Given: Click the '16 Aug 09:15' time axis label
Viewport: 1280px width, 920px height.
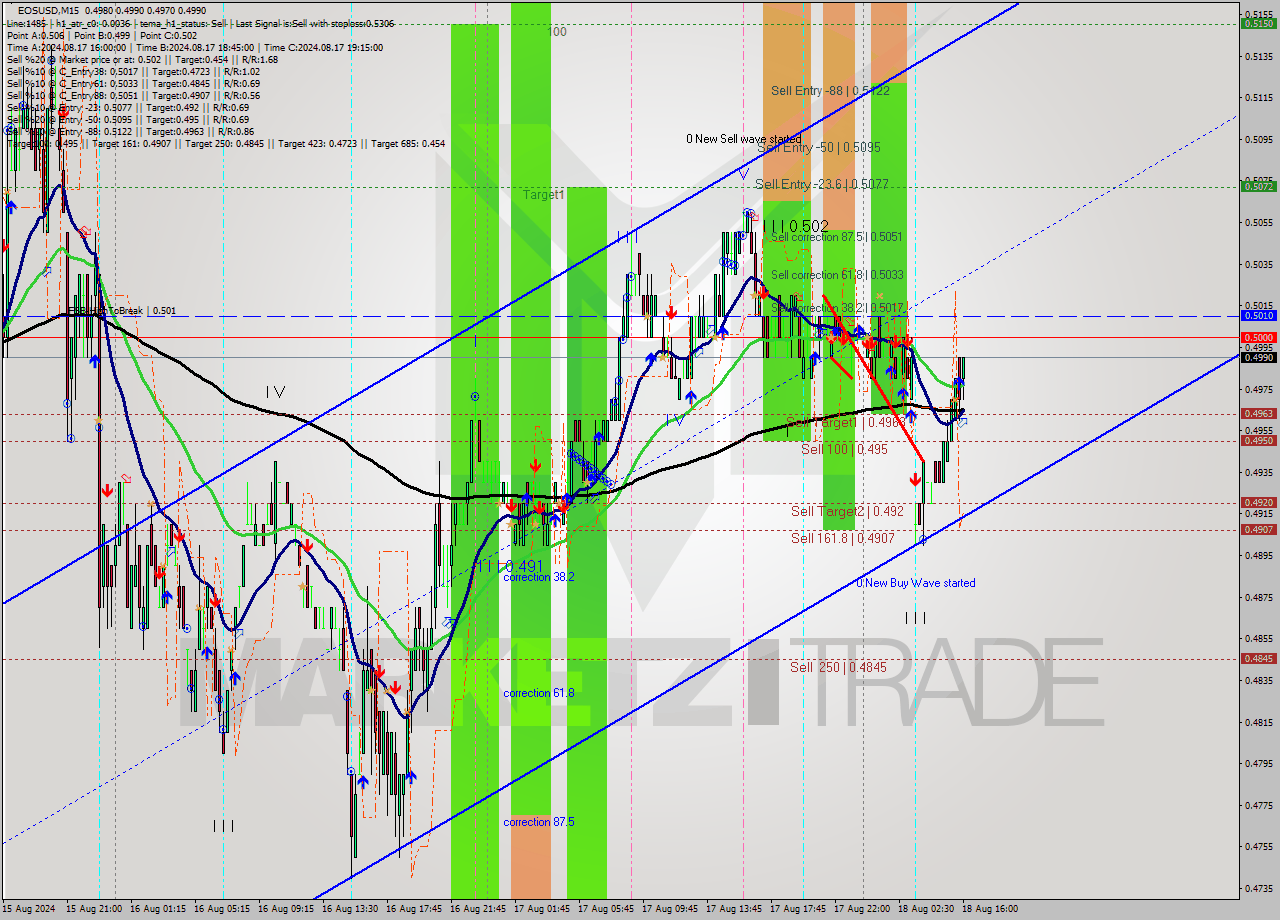Looking at the screenshot, I should [x=286, y=909].
